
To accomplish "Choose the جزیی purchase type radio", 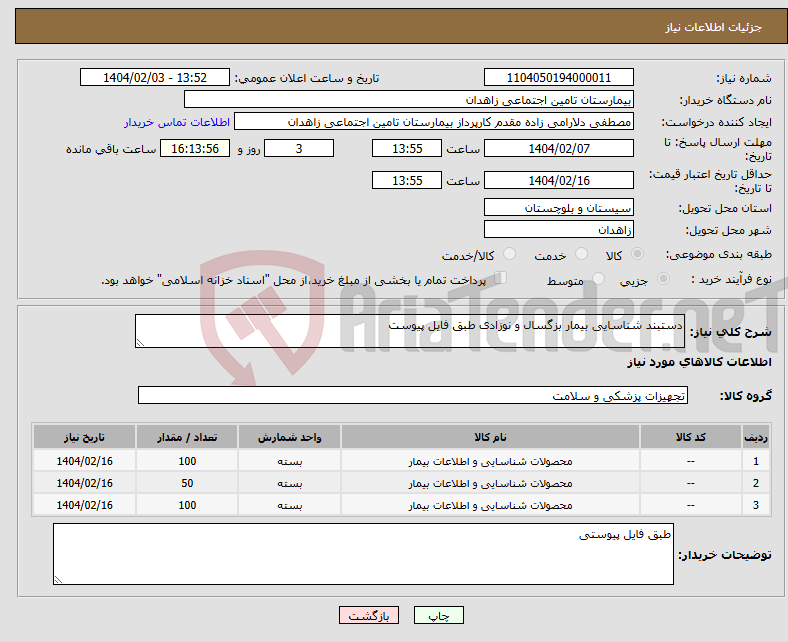I will pyautogui.click(x=665, y=280).
